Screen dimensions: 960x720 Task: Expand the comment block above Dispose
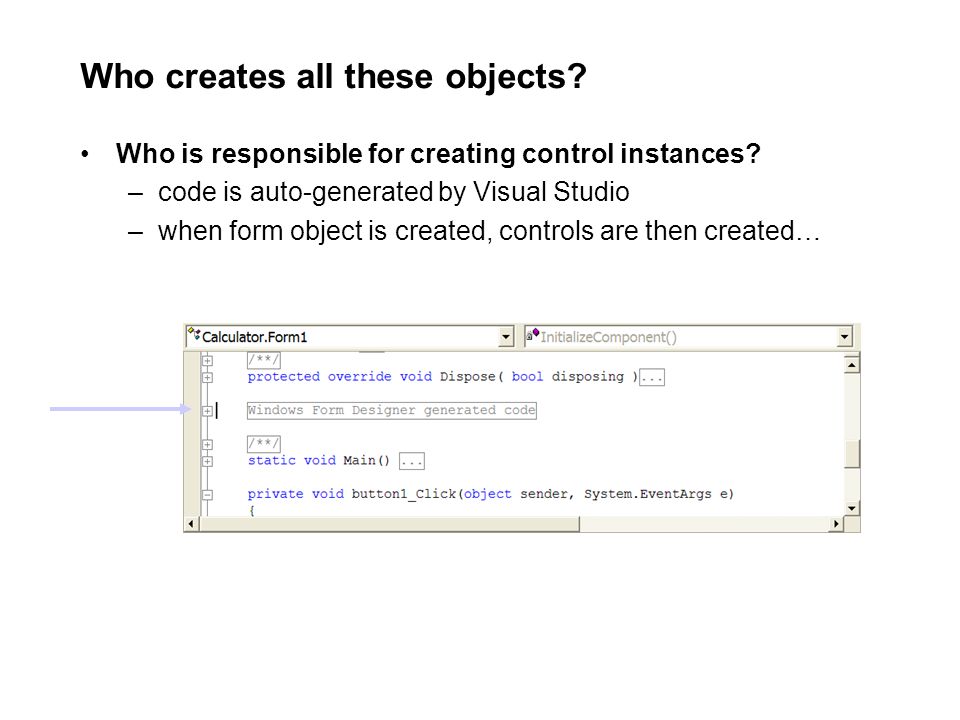208,361
